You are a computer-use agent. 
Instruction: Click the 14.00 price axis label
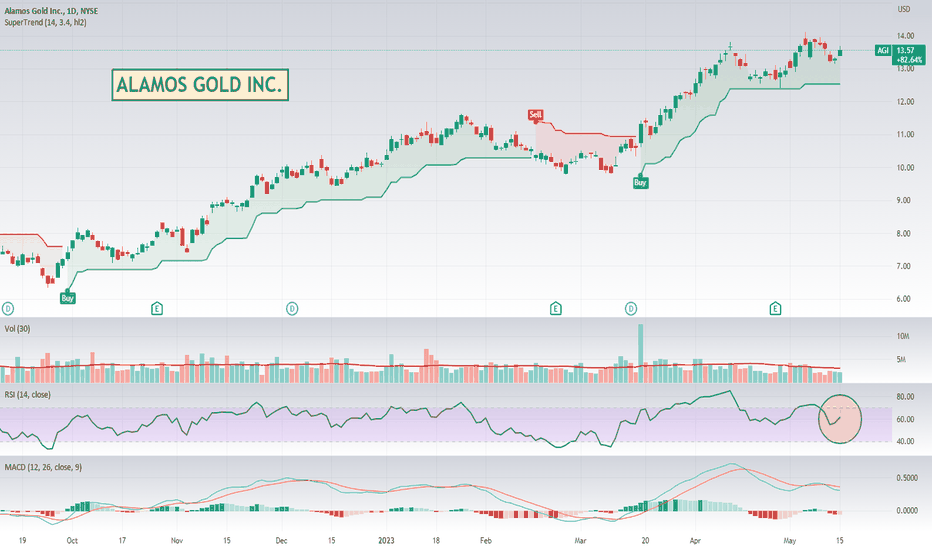[905, 36]
